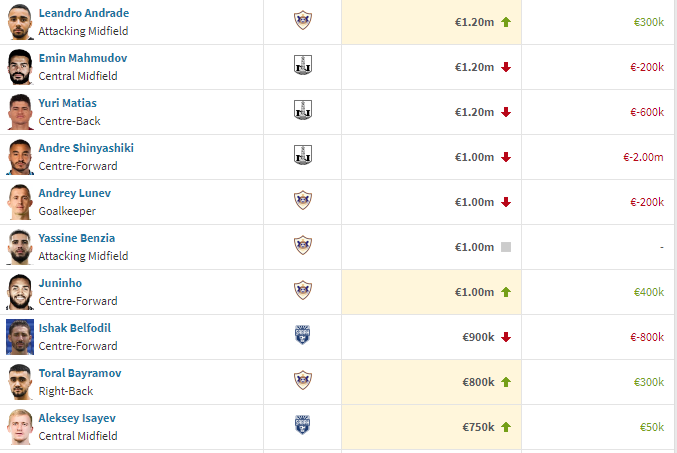Click Leandro Andrade's highlighted €1.20m value cell

click(x=431, y=22)
